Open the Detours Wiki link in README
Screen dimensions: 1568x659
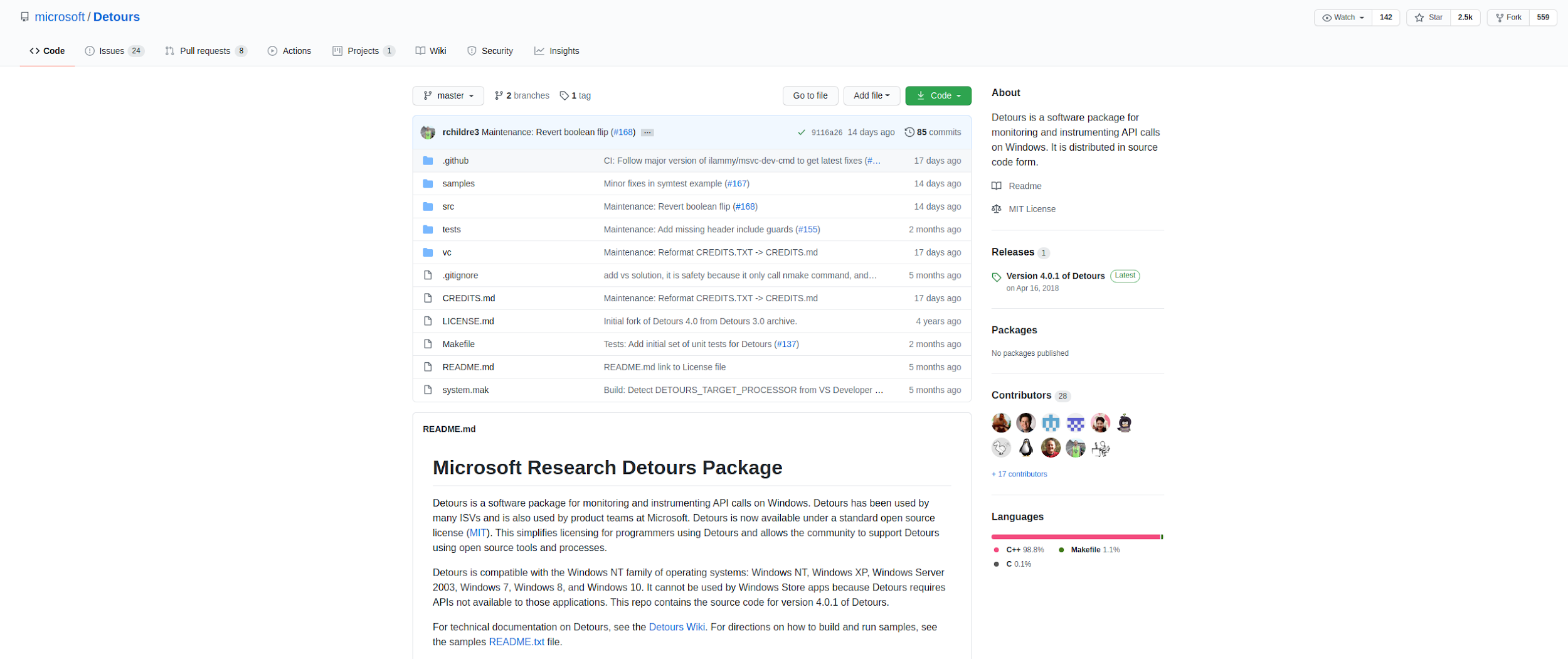pyautogui.click(x=677, y=627)
